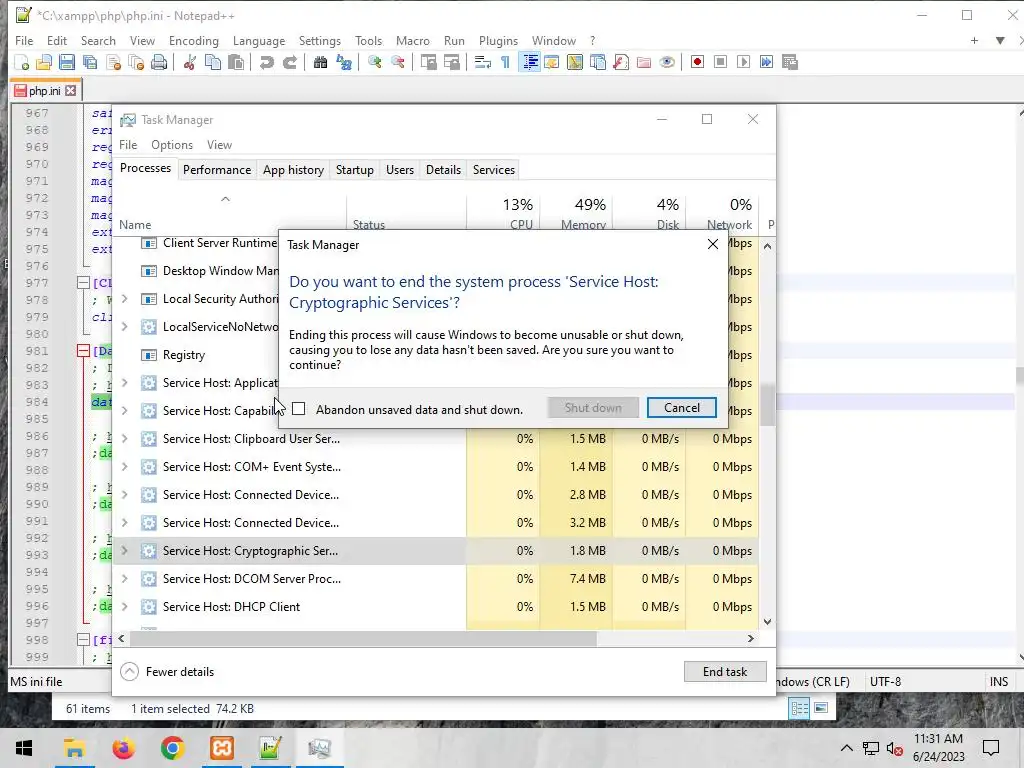This screenshot has height=768, width=1024.
Task: Click the Zoom Out magnifier icon
Action: 398,62
